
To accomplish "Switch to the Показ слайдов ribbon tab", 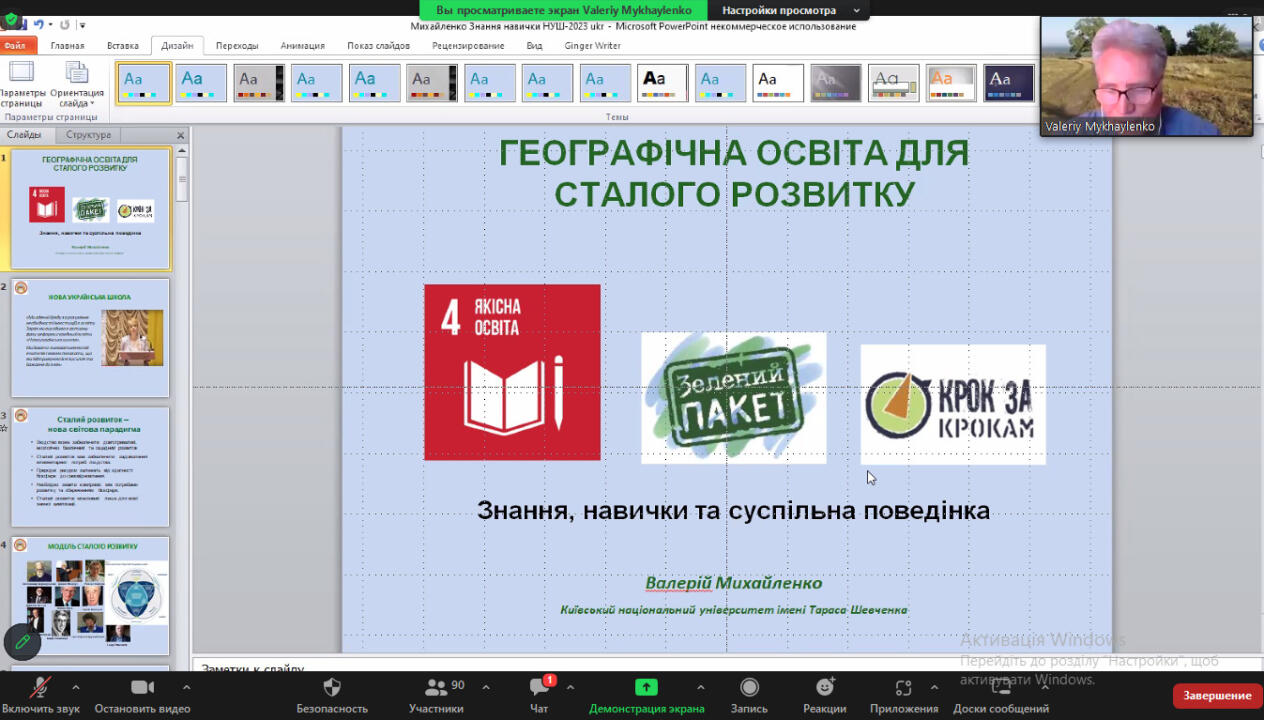I will click(379, 45).
